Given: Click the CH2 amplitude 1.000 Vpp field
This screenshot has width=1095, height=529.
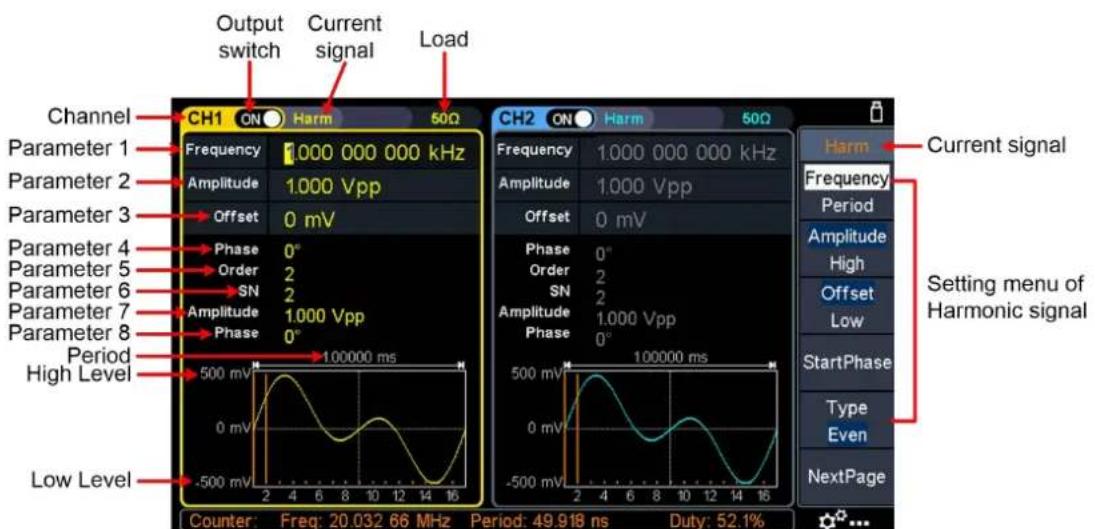Looking at the screenshot, I should pyautogui.click(x=685, y=186).
